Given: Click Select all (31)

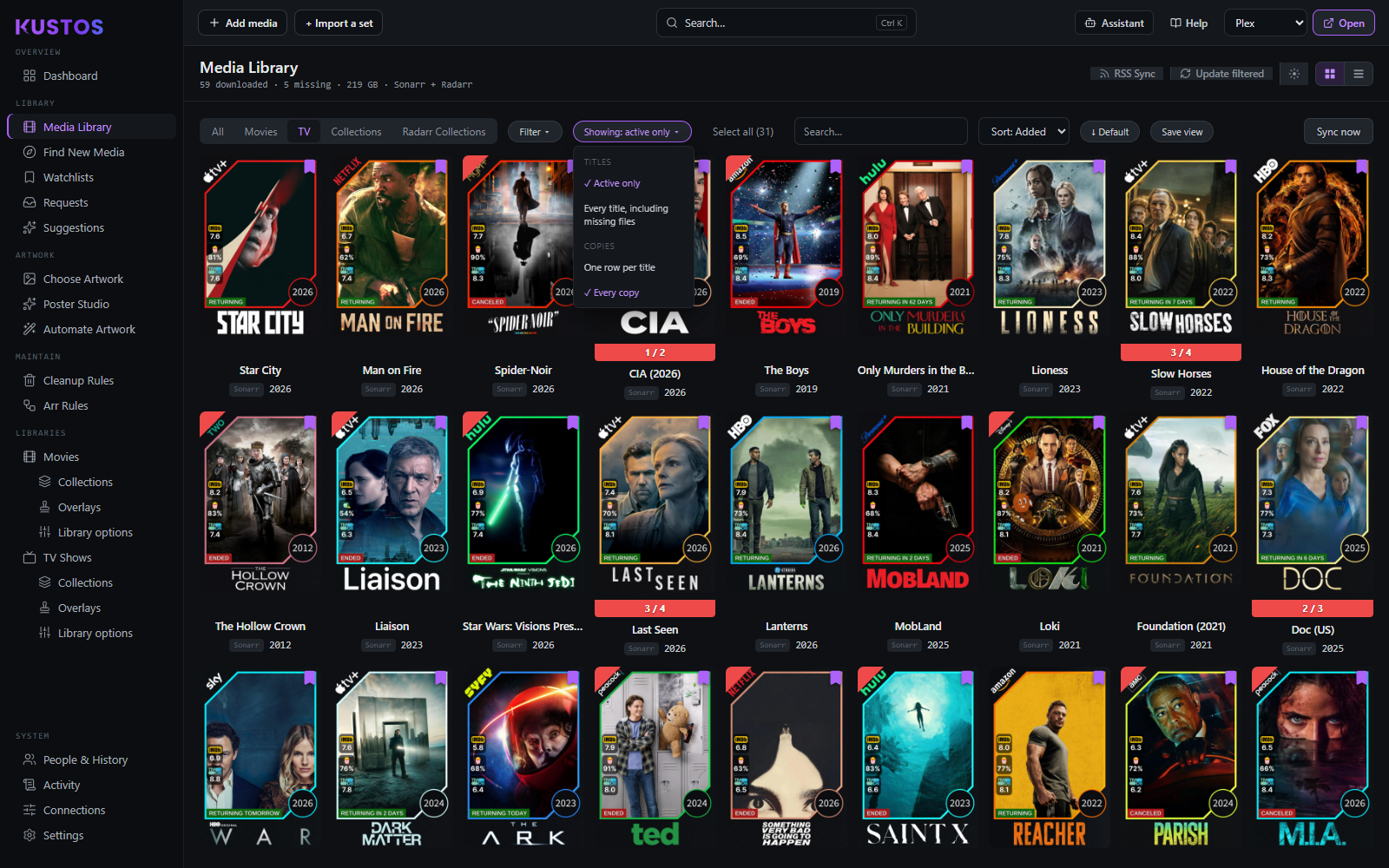Looking at the screenshot, I should tap(742, 132).
